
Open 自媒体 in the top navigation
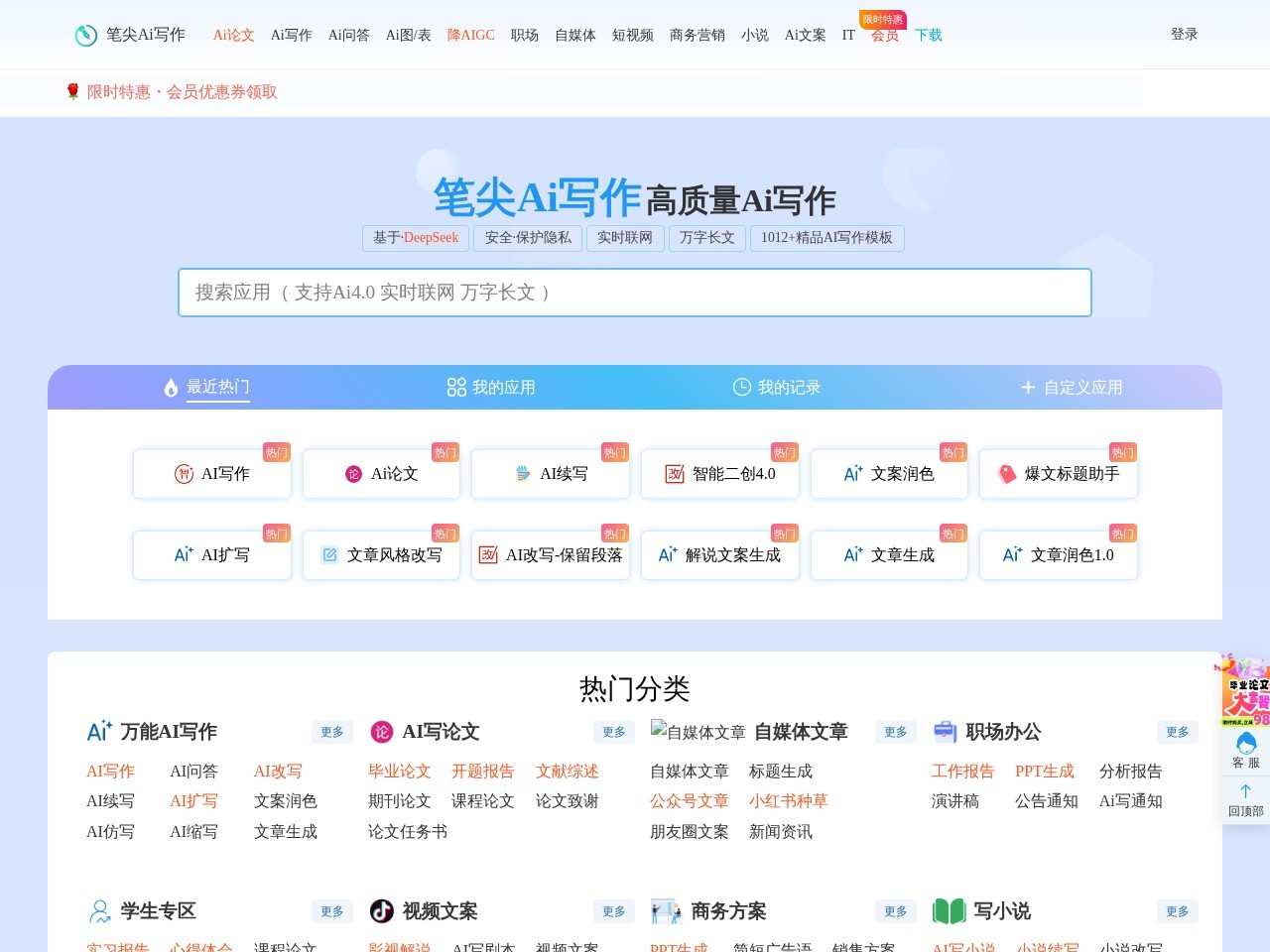pyautogui.click(x=575, y=35)
